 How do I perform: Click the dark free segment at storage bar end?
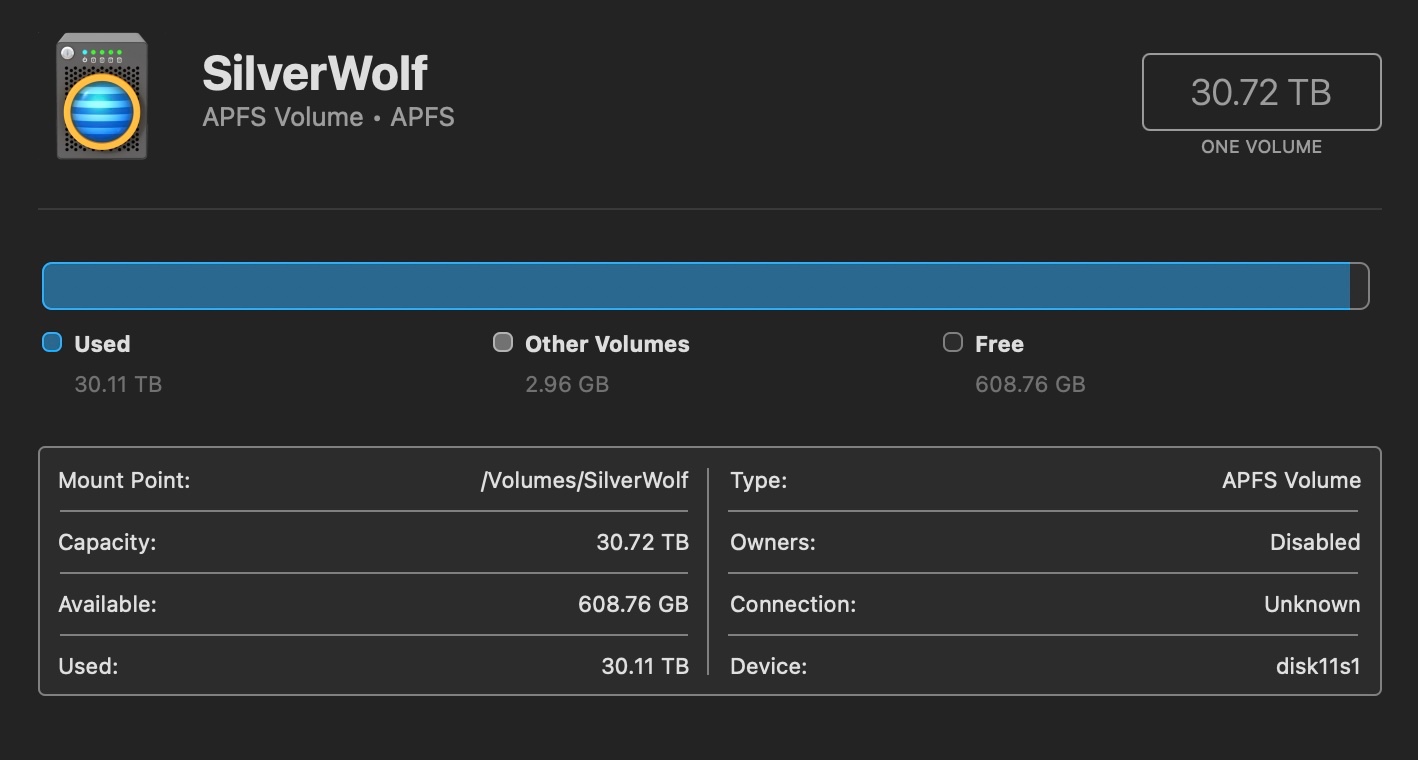click(1358, 286)
